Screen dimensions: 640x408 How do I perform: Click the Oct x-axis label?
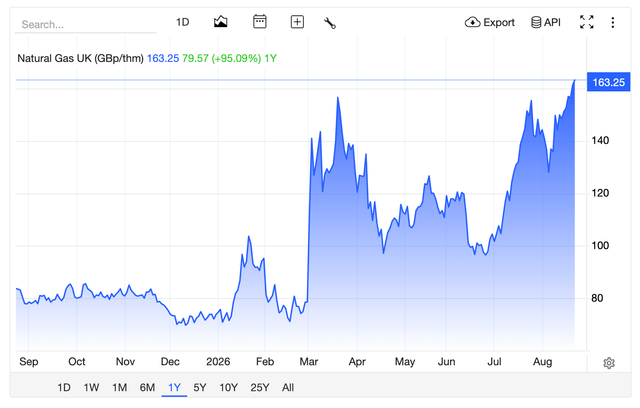click(x=77, y=361)
